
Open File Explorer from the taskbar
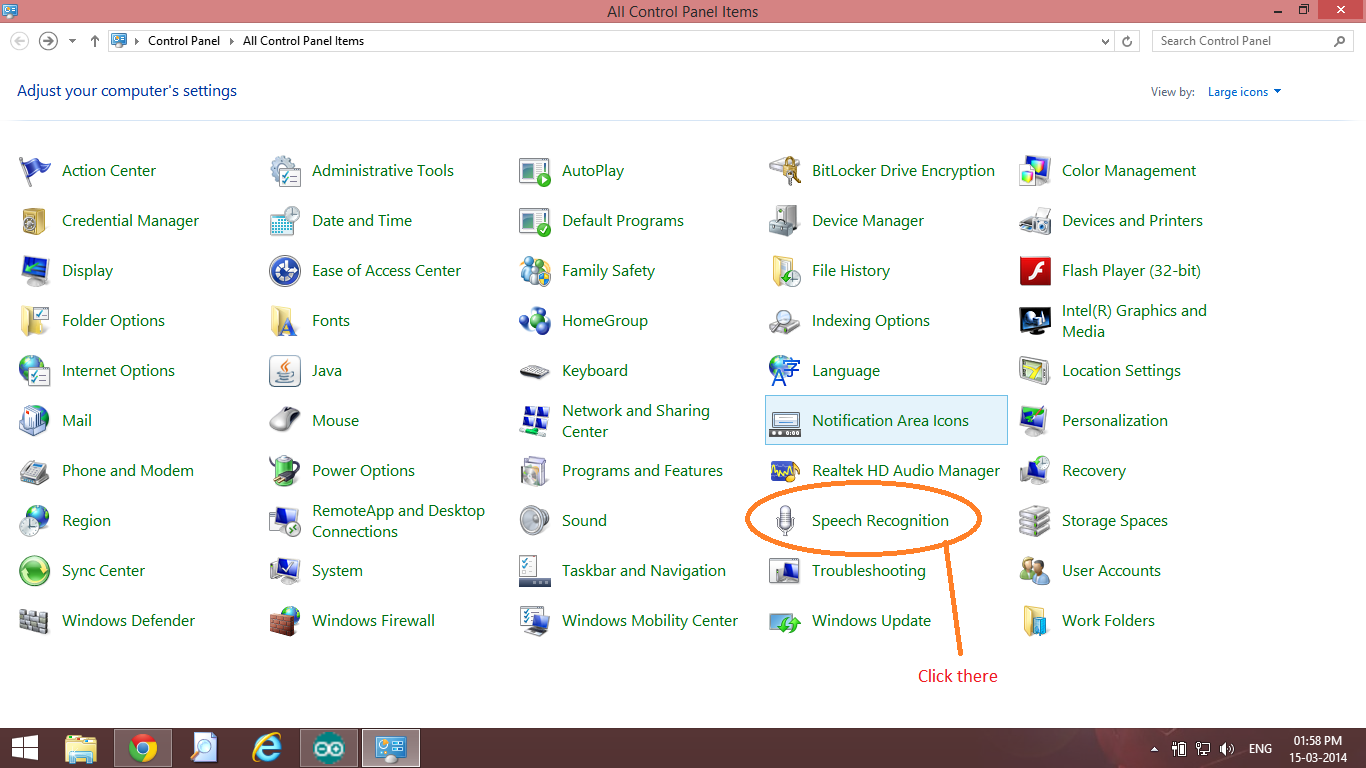[x=82, y=748]
